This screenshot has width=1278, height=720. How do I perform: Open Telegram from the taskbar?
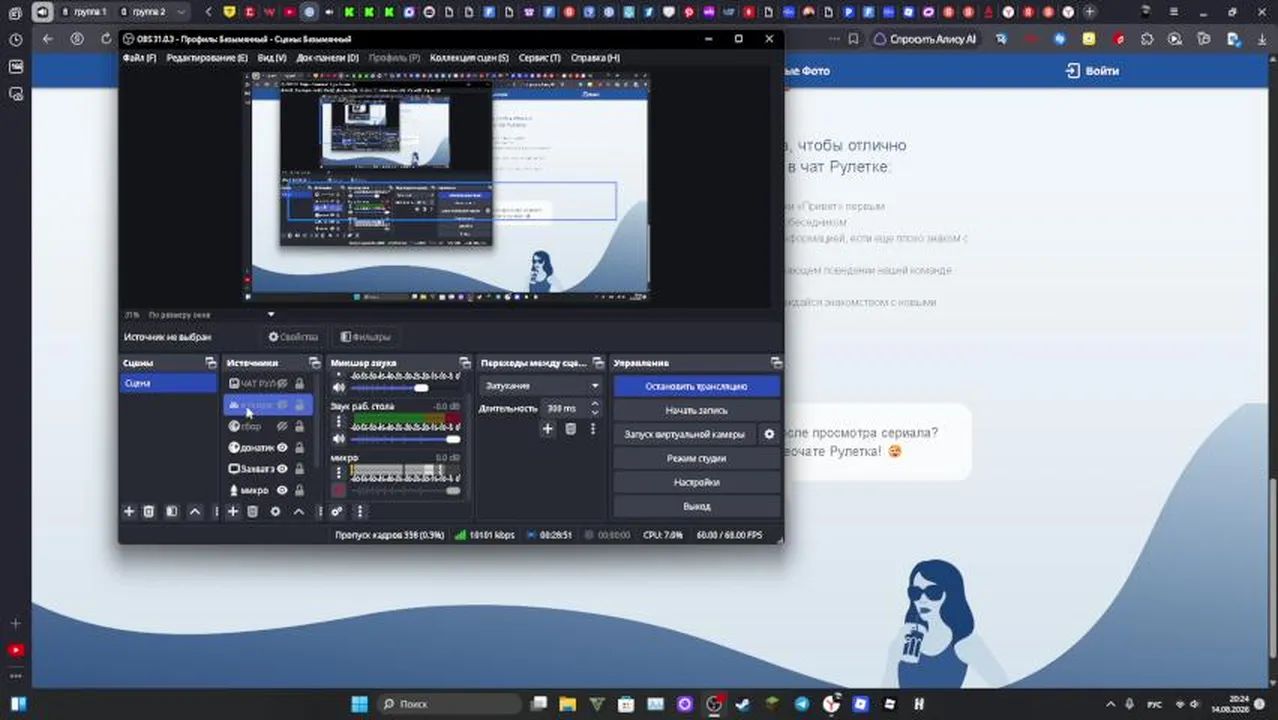[x=801, y=704]
